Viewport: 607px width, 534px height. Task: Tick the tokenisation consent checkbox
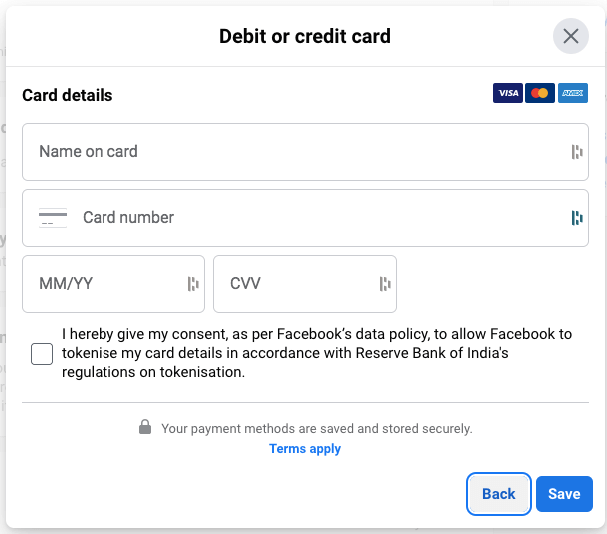[42, 353]
